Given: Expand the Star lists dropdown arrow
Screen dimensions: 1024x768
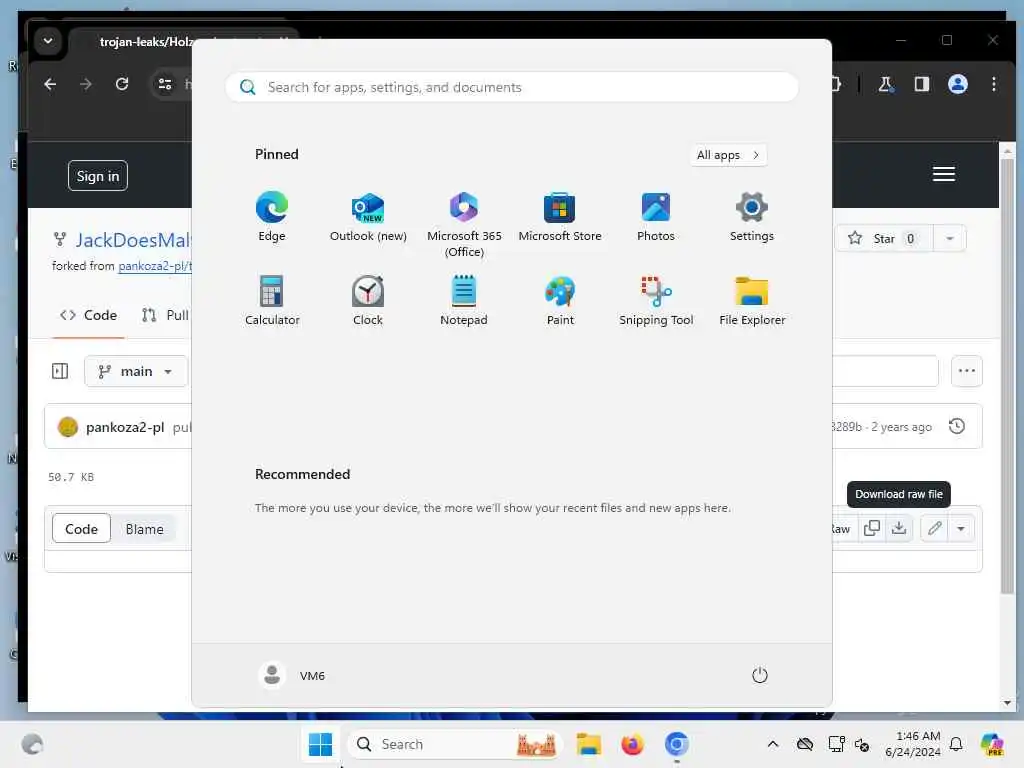Looking at the screenshot, I should [950, 238].
